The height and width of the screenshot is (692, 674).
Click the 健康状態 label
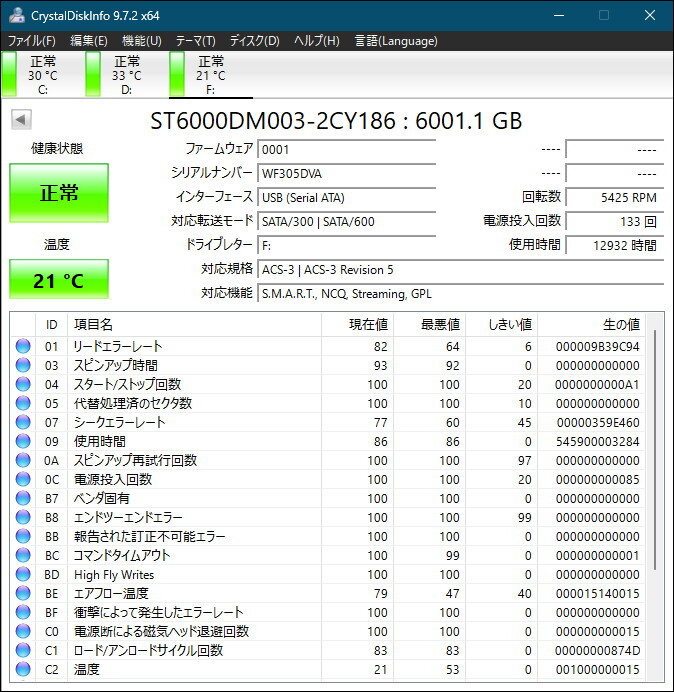point(57,148)
